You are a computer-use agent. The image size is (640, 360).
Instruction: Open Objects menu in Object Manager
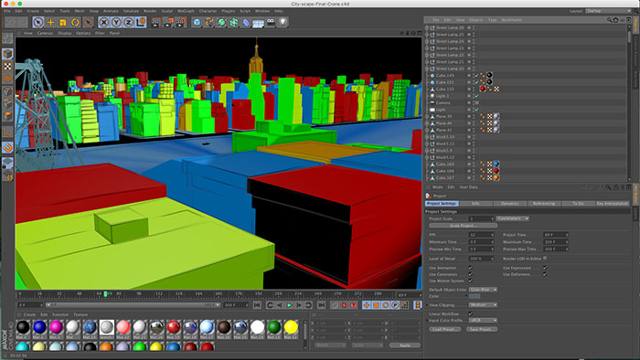pyautogui.click(x=476, y=20)
